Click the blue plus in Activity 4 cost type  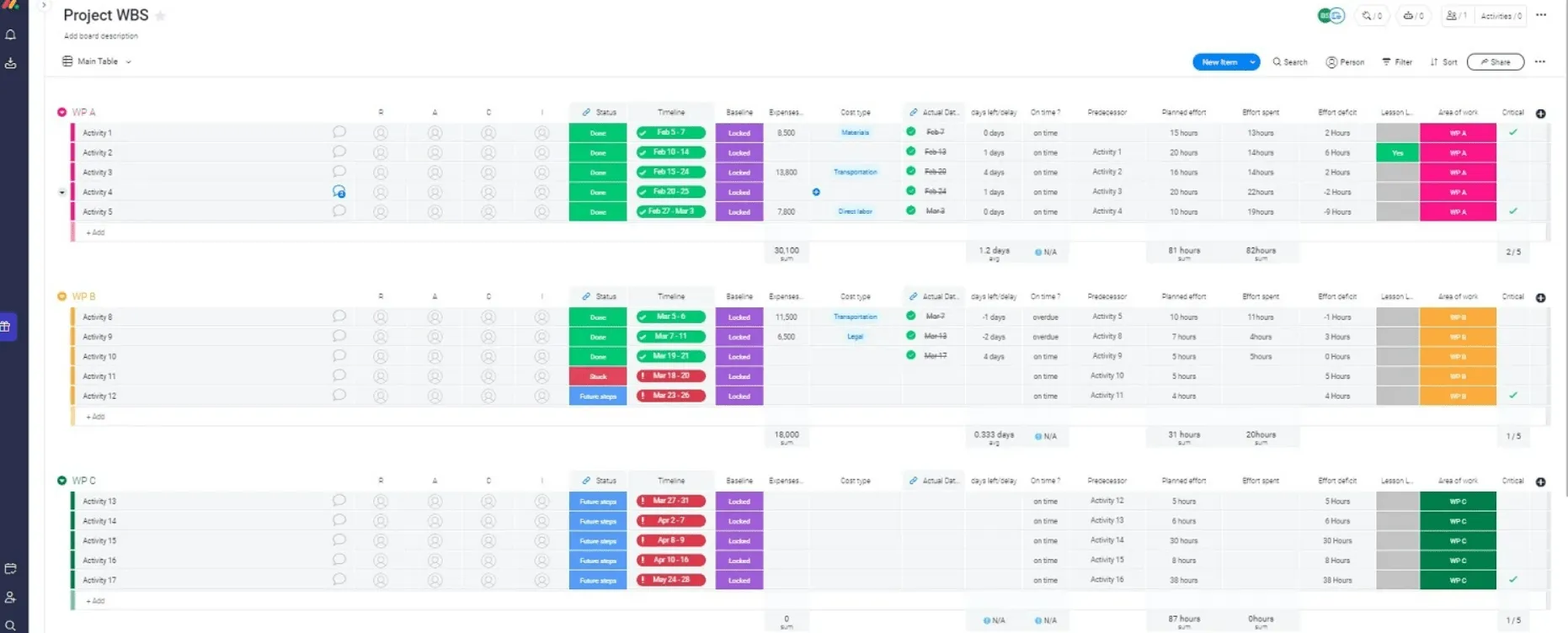point(816,192)
